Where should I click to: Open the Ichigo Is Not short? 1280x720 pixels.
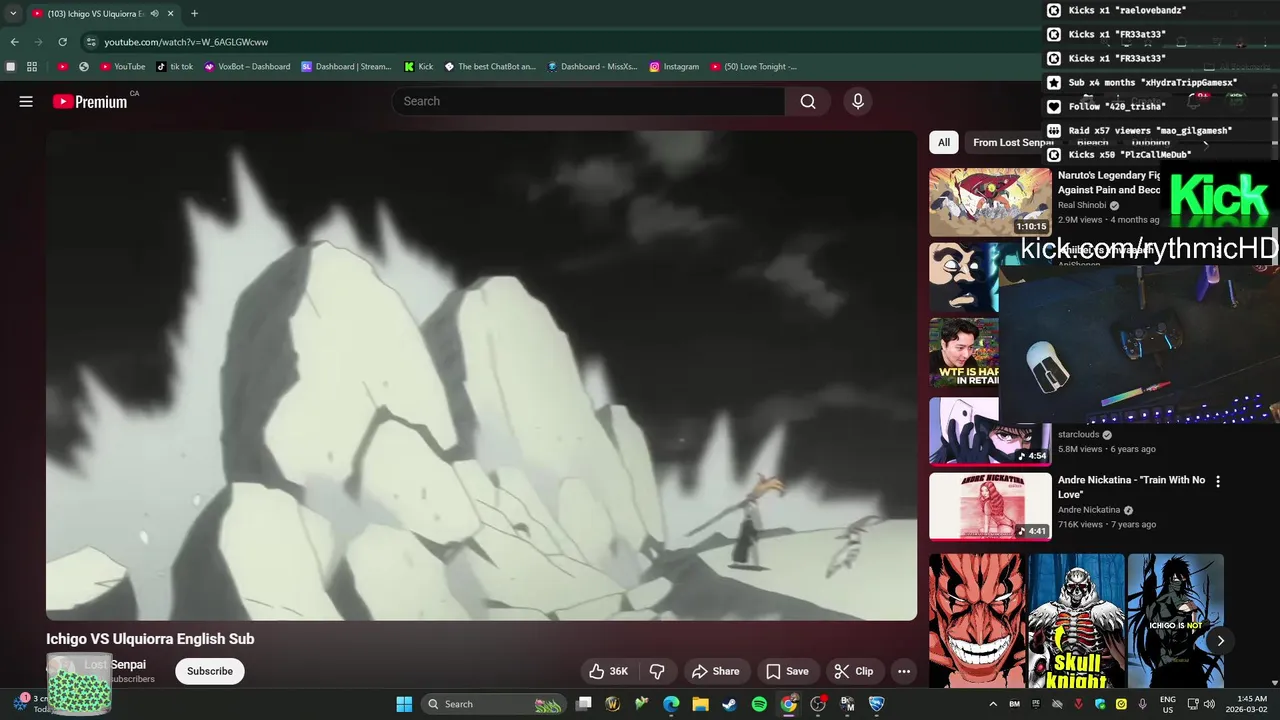tap(1176, 621)
